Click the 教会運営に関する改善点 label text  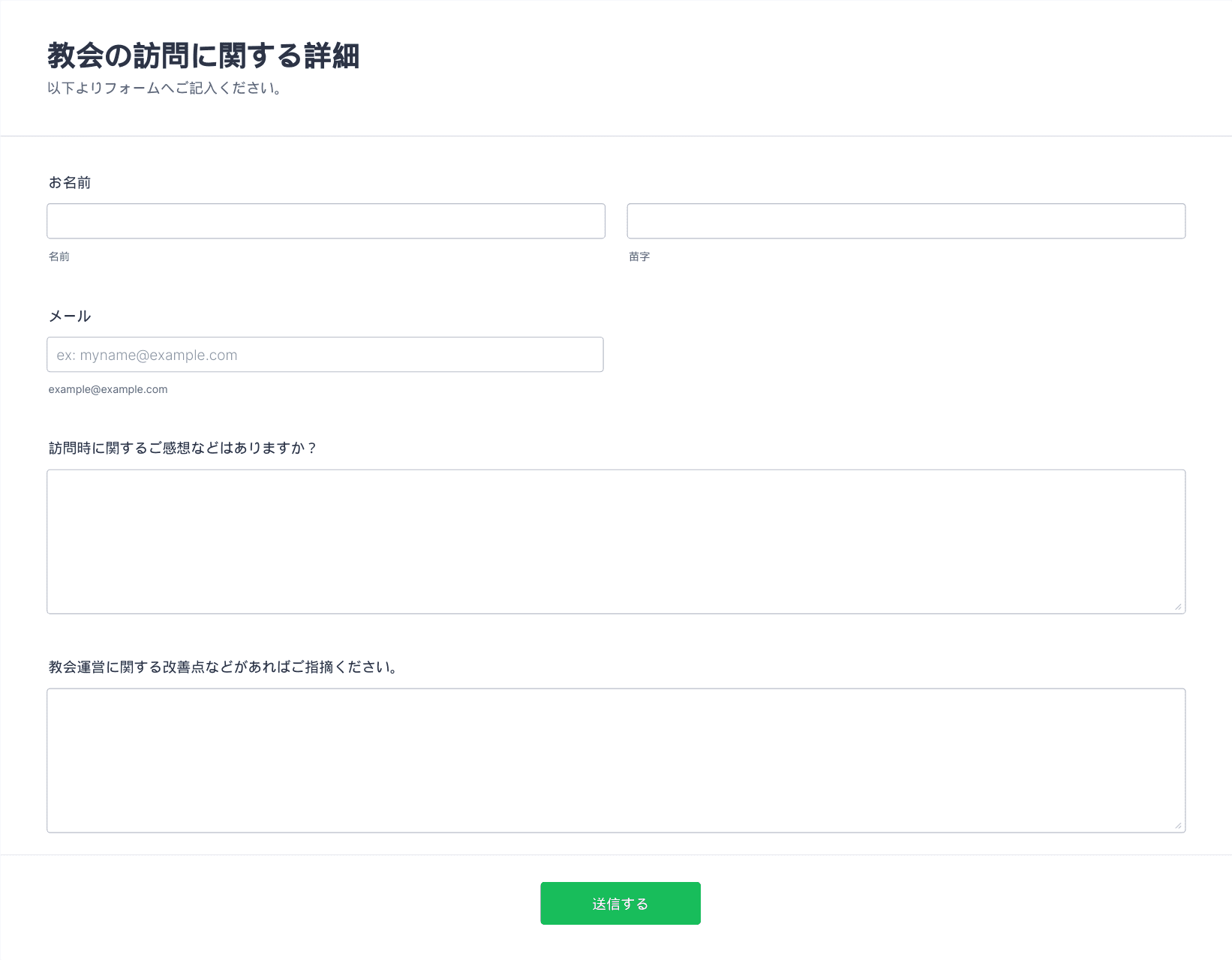[224, 667]
